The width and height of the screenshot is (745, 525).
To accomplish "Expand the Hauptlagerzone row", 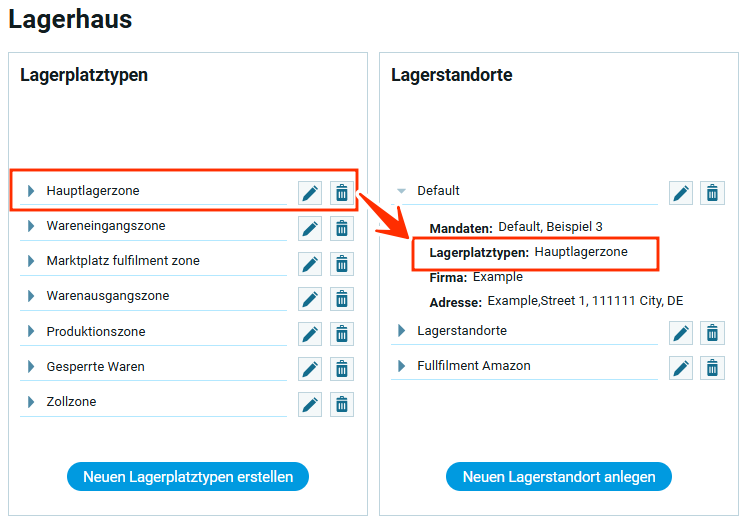I will coord(31,191).
